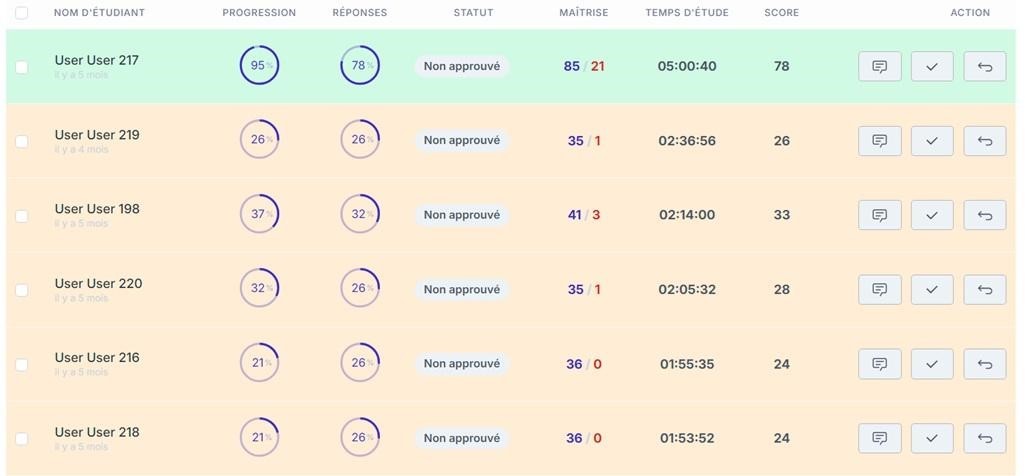Open comment icon for User User 220
The height and width of the screenshot is (476, 1025).
(x=880, y=290)
